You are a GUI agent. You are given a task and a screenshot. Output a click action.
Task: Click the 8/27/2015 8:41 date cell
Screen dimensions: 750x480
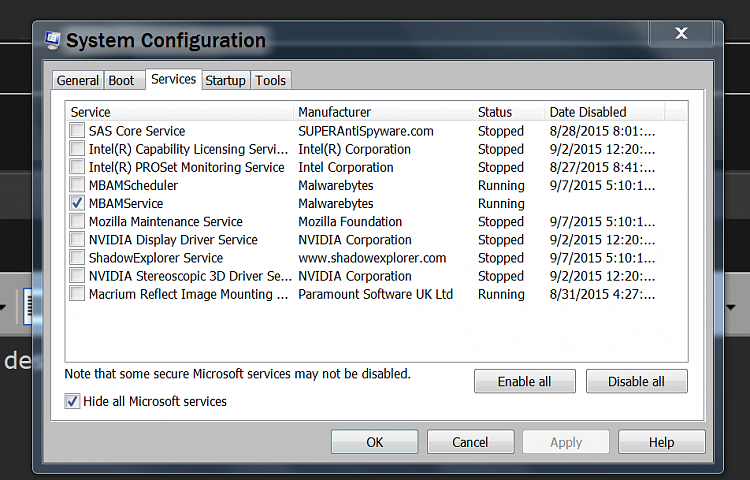602,167
